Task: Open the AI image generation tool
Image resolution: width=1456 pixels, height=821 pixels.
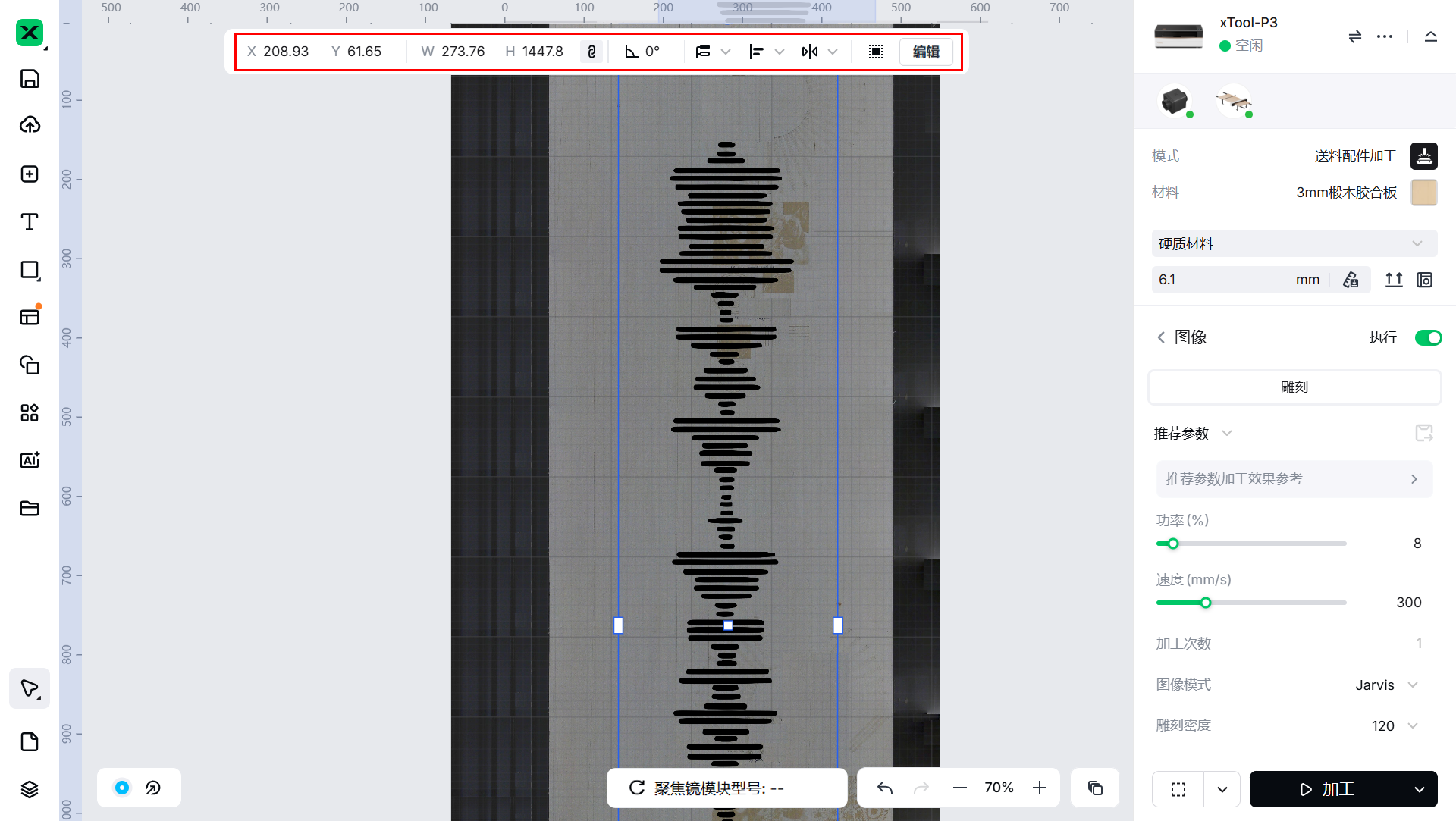Action: tap(30, 460)
